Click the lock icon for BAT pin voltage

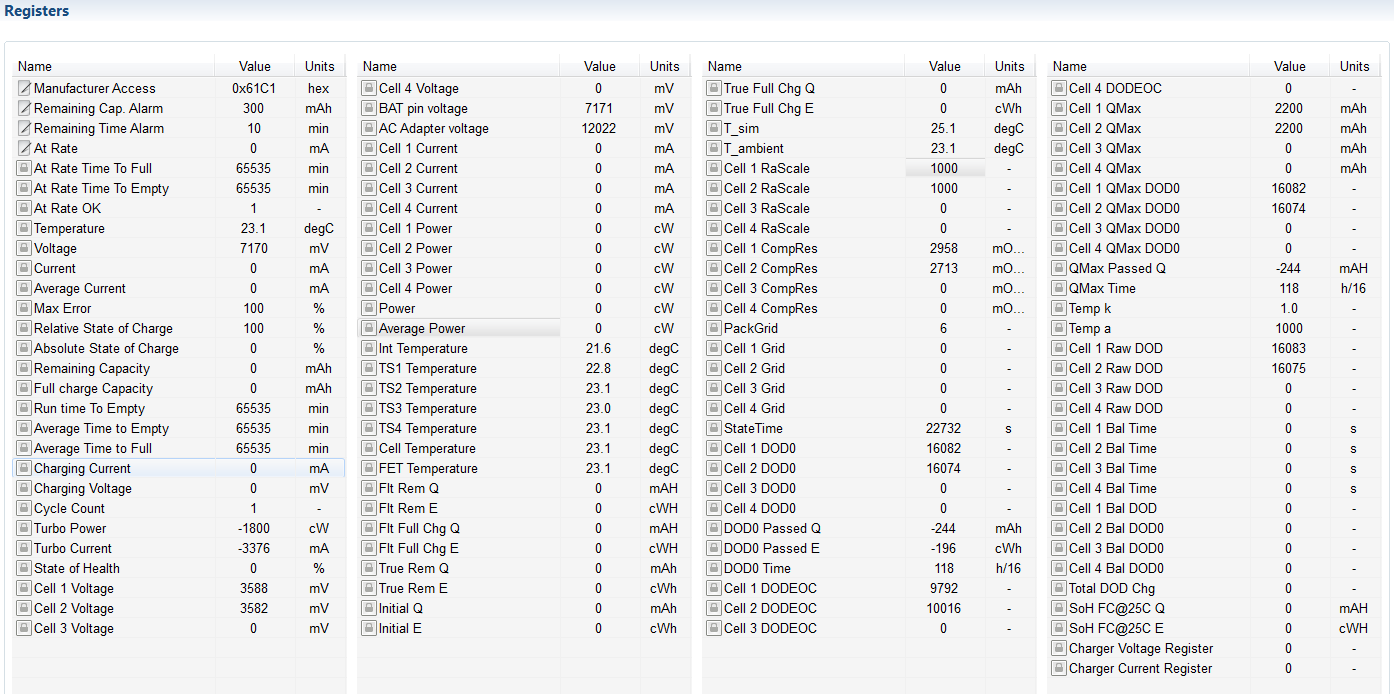click(369, 108)
